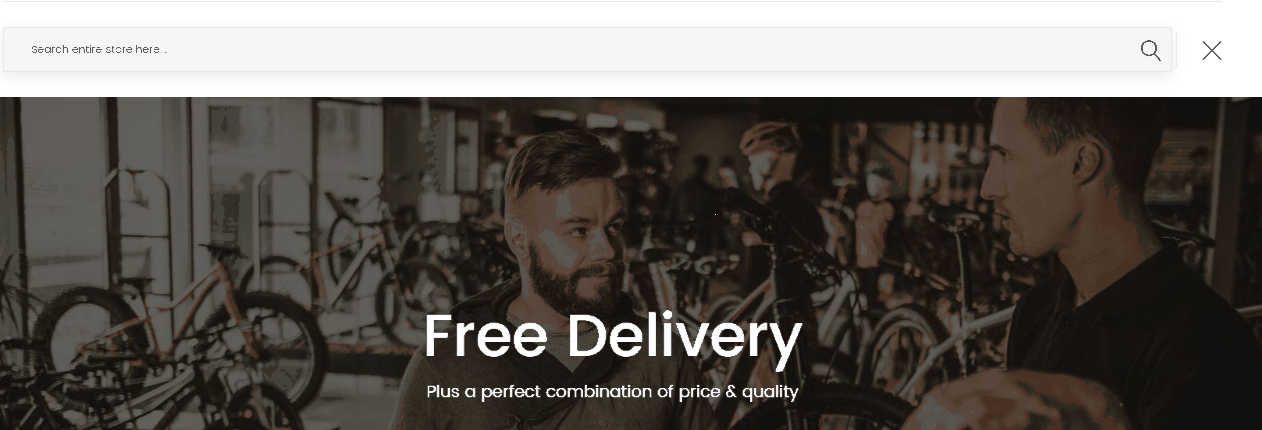Click the placeholder text inside the search box
The height and width of the screenshot is (430, 1262).
(x=98, y=49)
